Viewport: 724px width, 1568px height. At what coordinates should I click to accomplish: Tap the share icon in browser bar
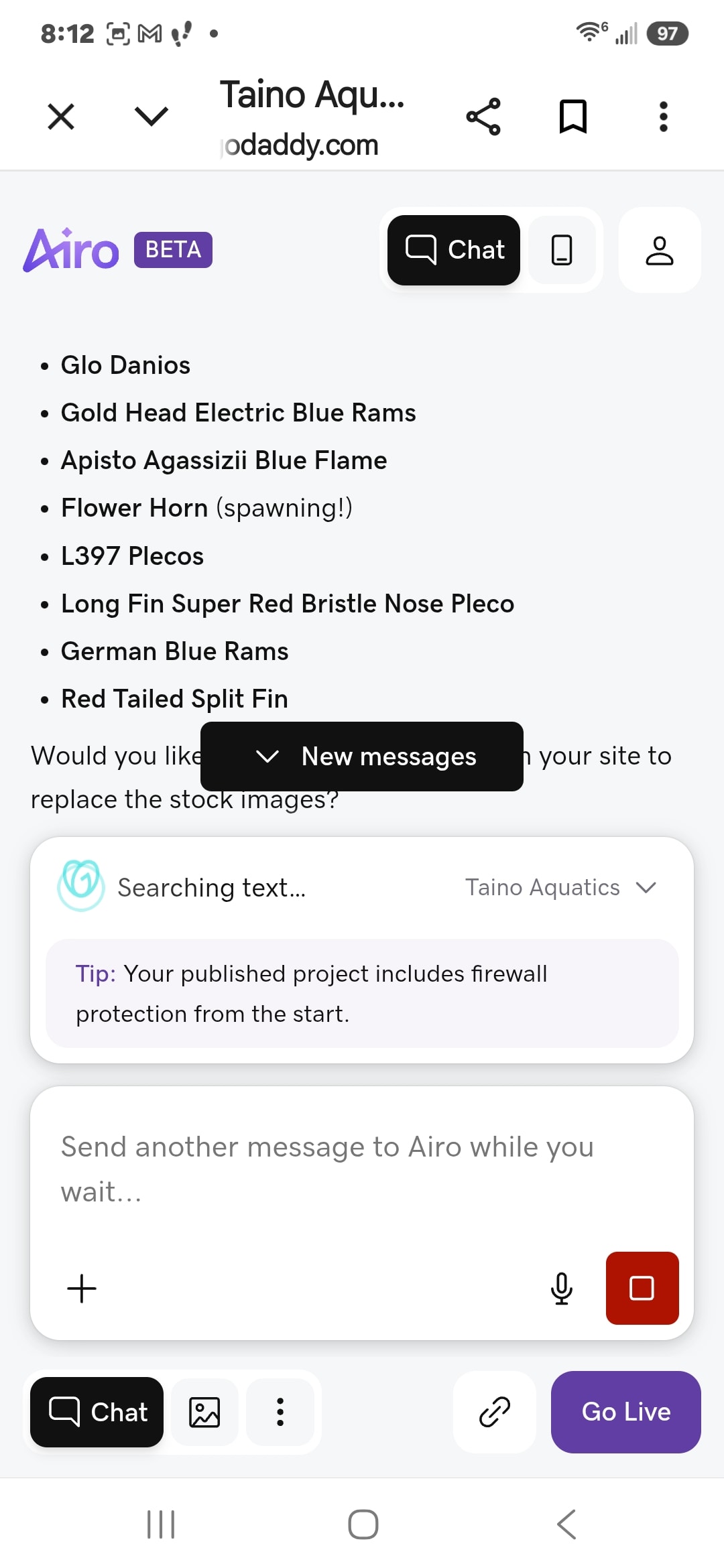483,117
